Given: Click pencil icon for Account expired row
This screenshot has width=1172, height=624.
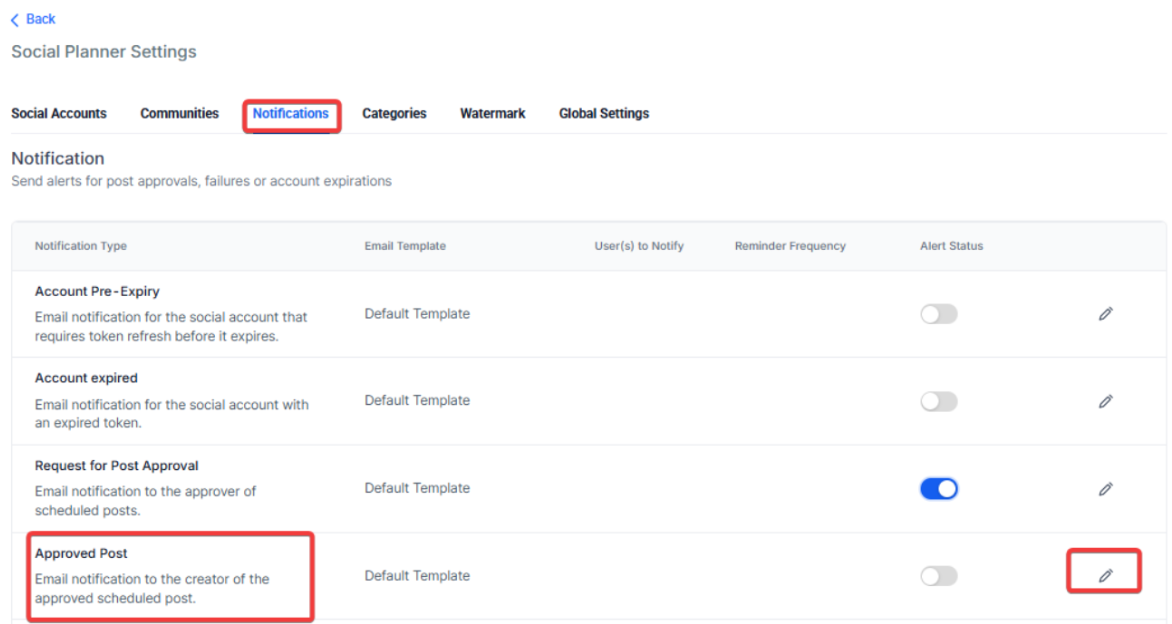Looking at the screenshot, I should (1105, 401).
